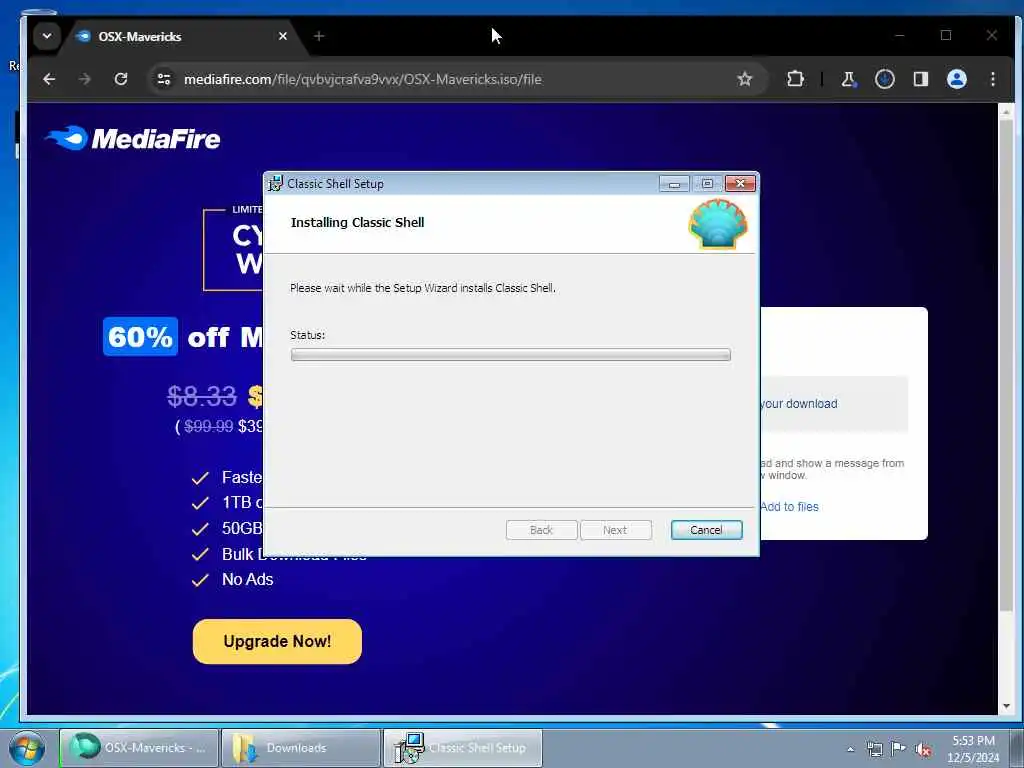Click the 'No Ads' feature text
Image resolution: width=1024 pixels, height=768 pixels.
[248, 579]
